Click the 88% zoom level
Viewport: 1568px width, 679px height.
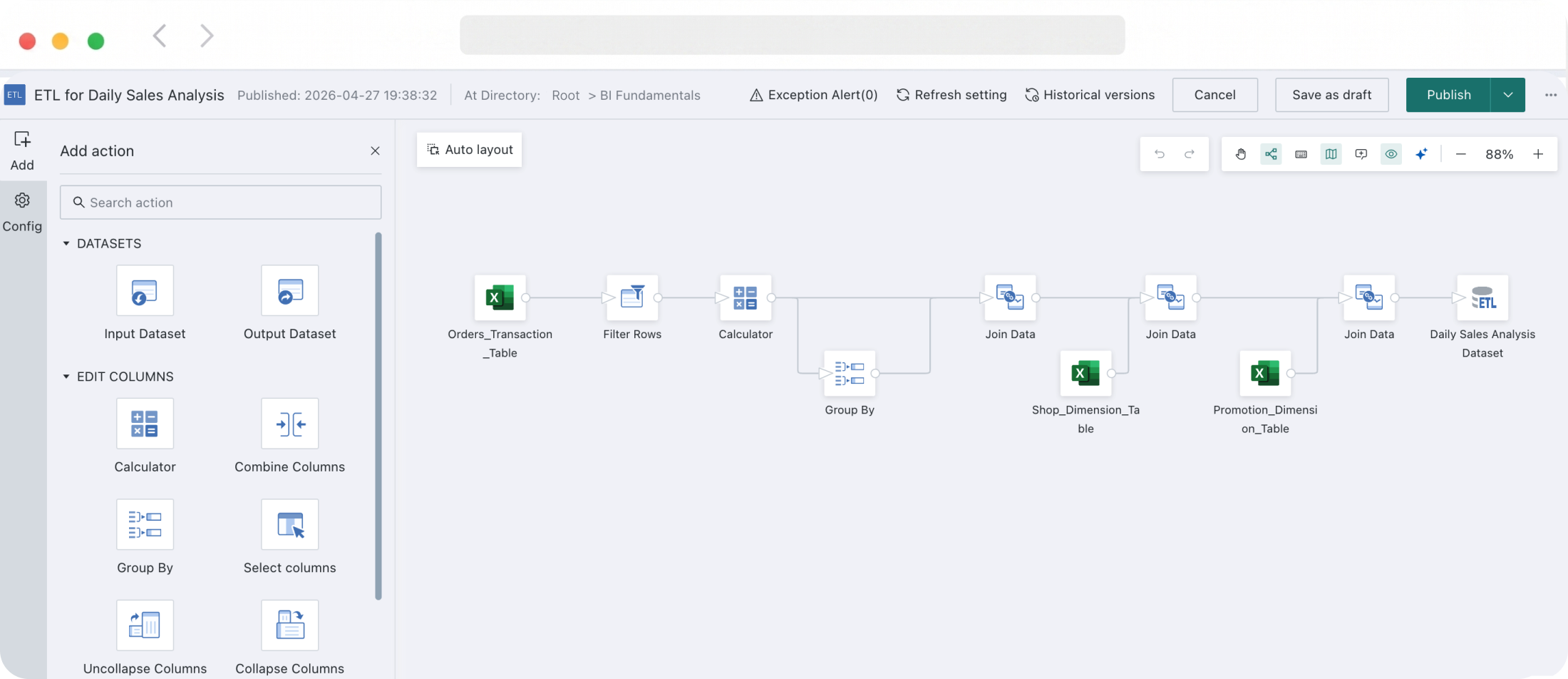click(x=1499, y=154)
